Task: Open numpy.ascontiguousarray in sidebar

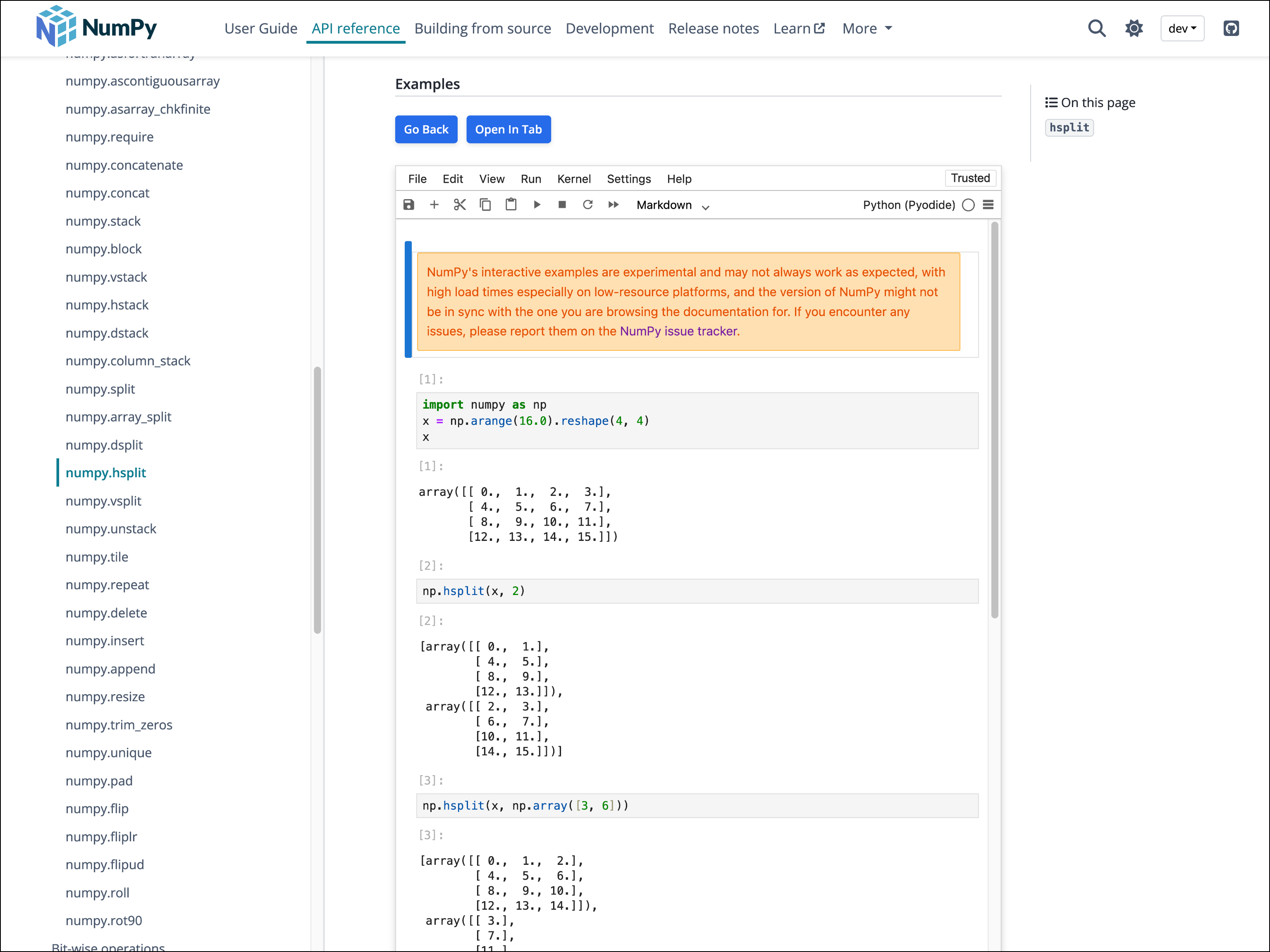Action: pyautogui.click(x=142, y=81)
